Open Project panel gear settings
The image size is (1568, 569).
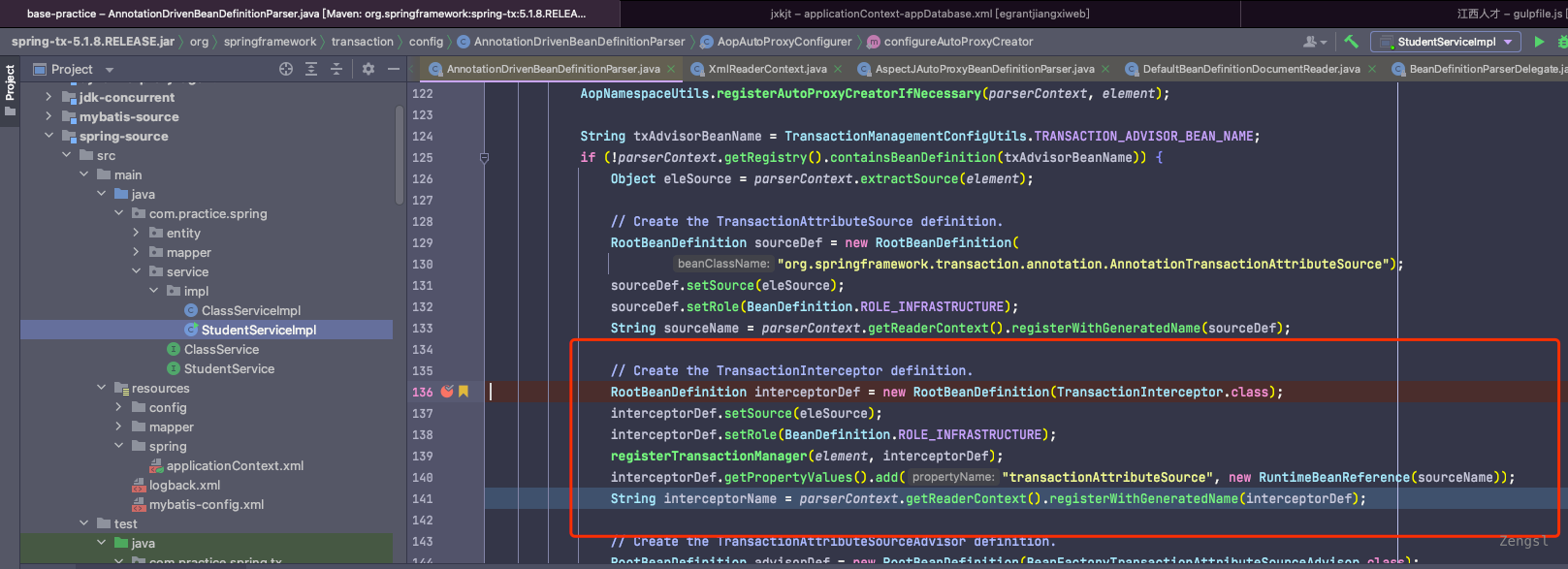(x=368, y=69)
